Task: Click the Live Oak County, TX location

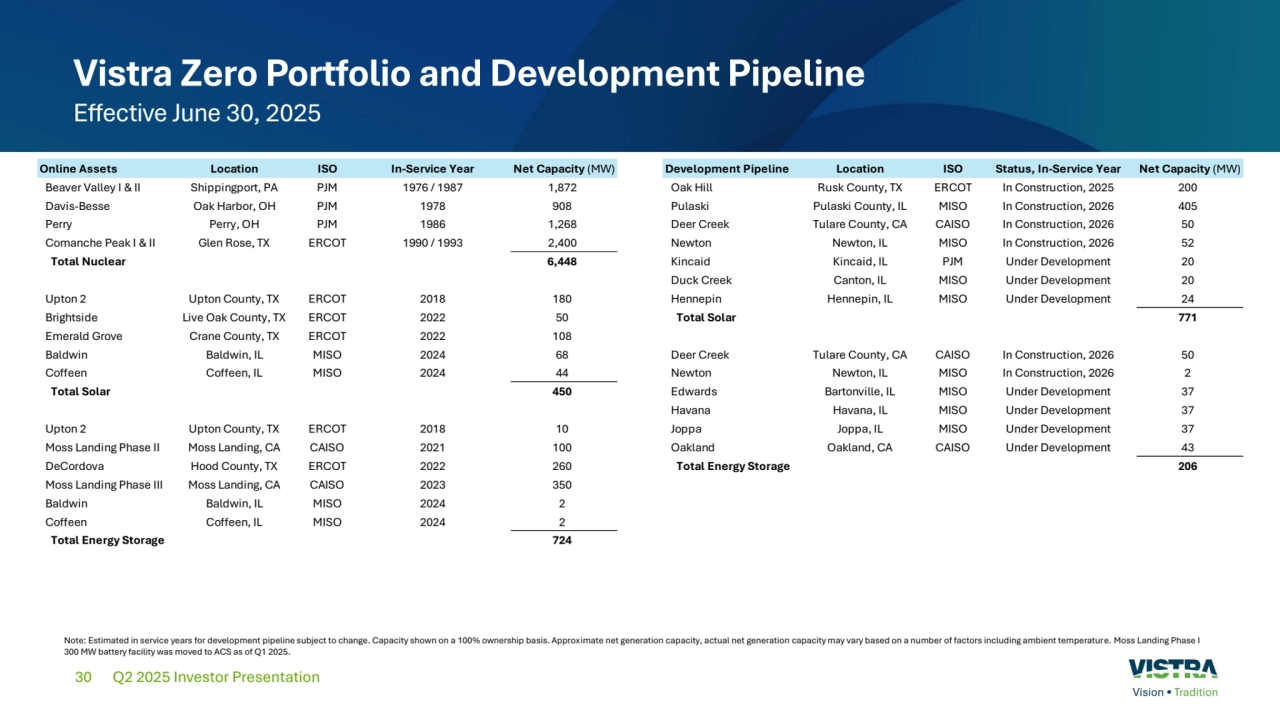Action: coord(234,318)
